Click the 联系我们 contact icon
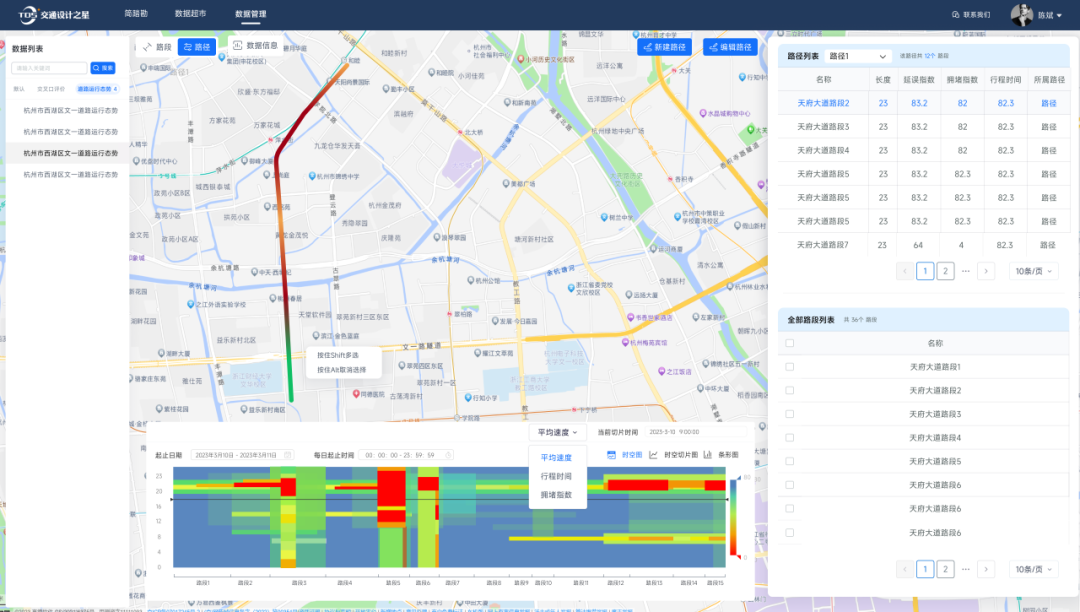This screenshot has width=1080, height=612. click(x=955, y=15)
